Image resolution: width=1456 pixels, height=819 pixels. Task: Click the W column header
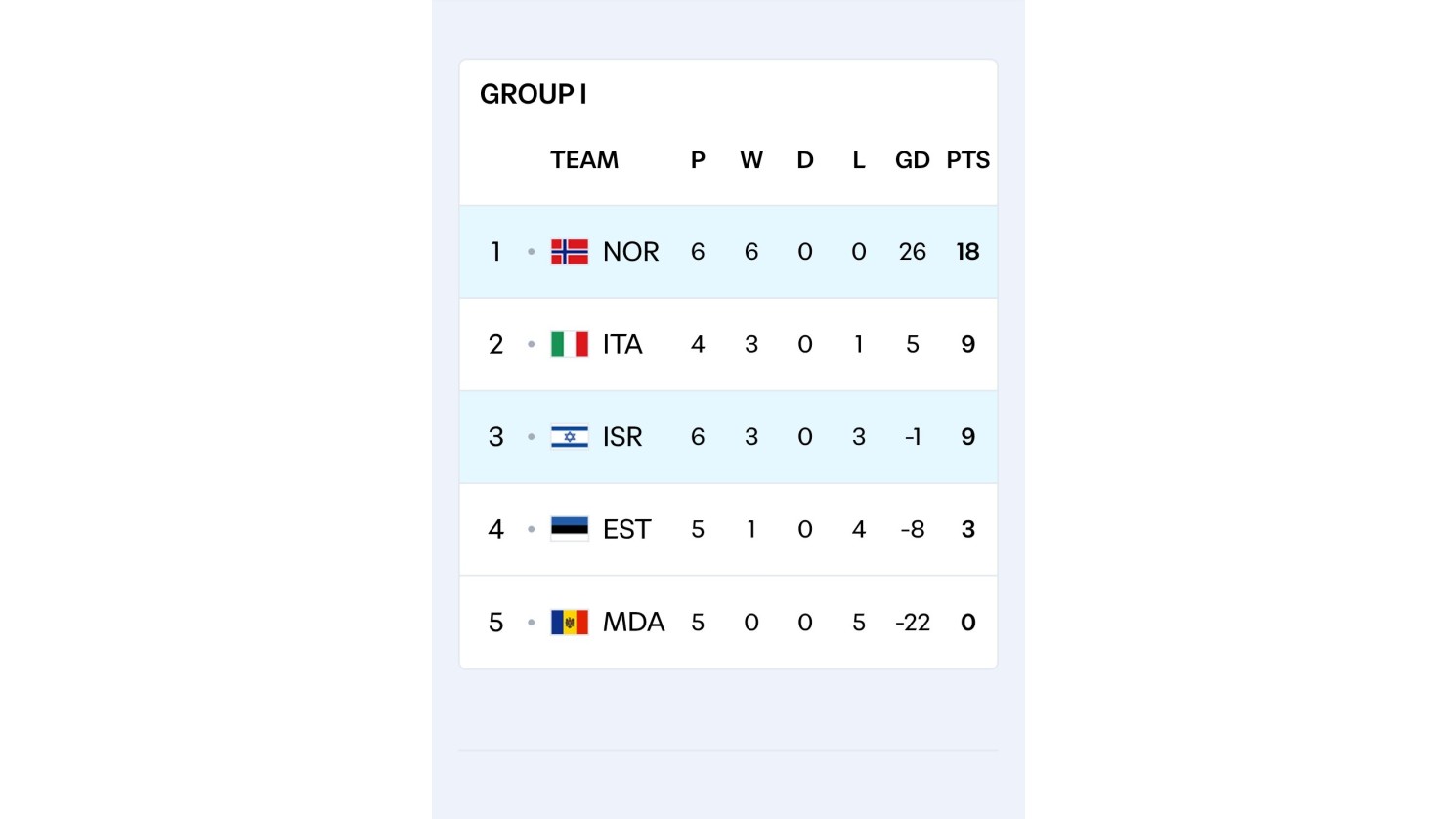click(x=750, y=160)
